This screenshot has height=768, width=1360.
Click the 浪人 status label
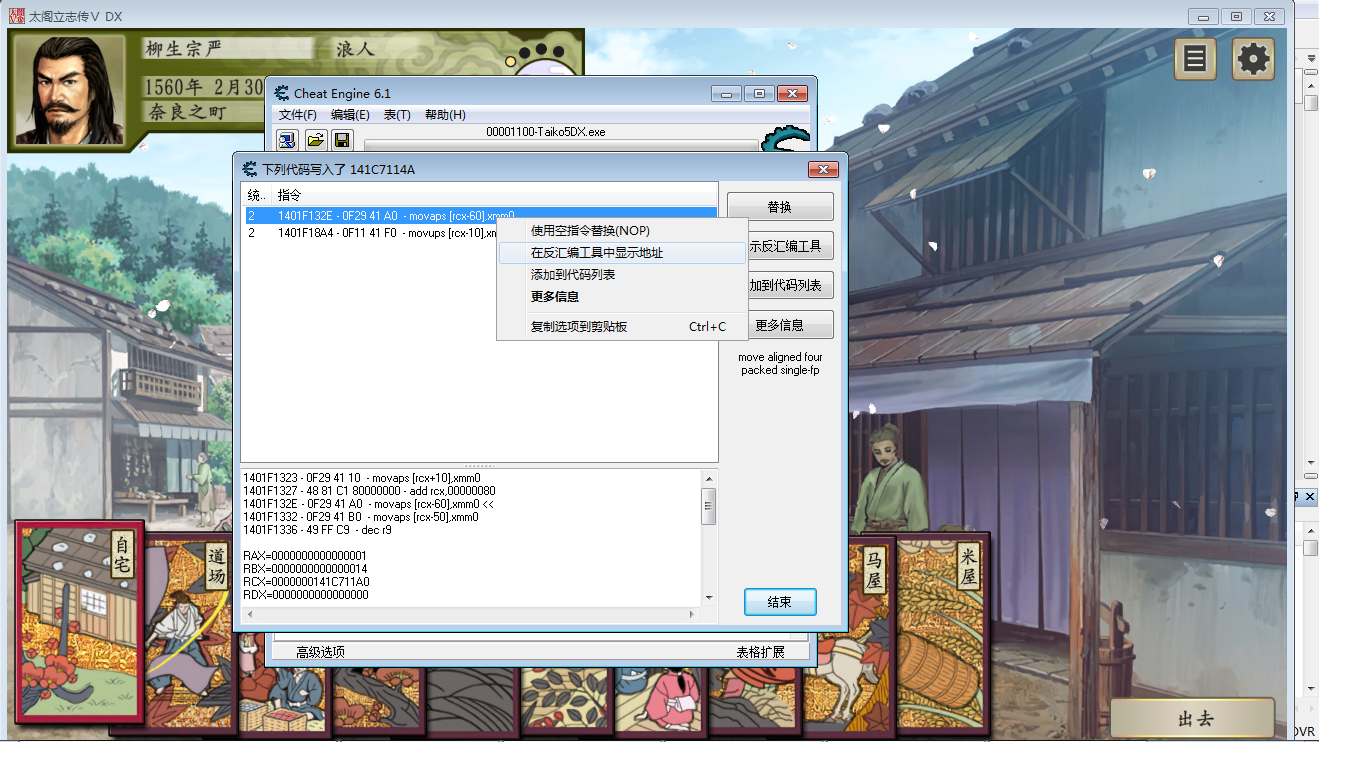tap(355, 49)
